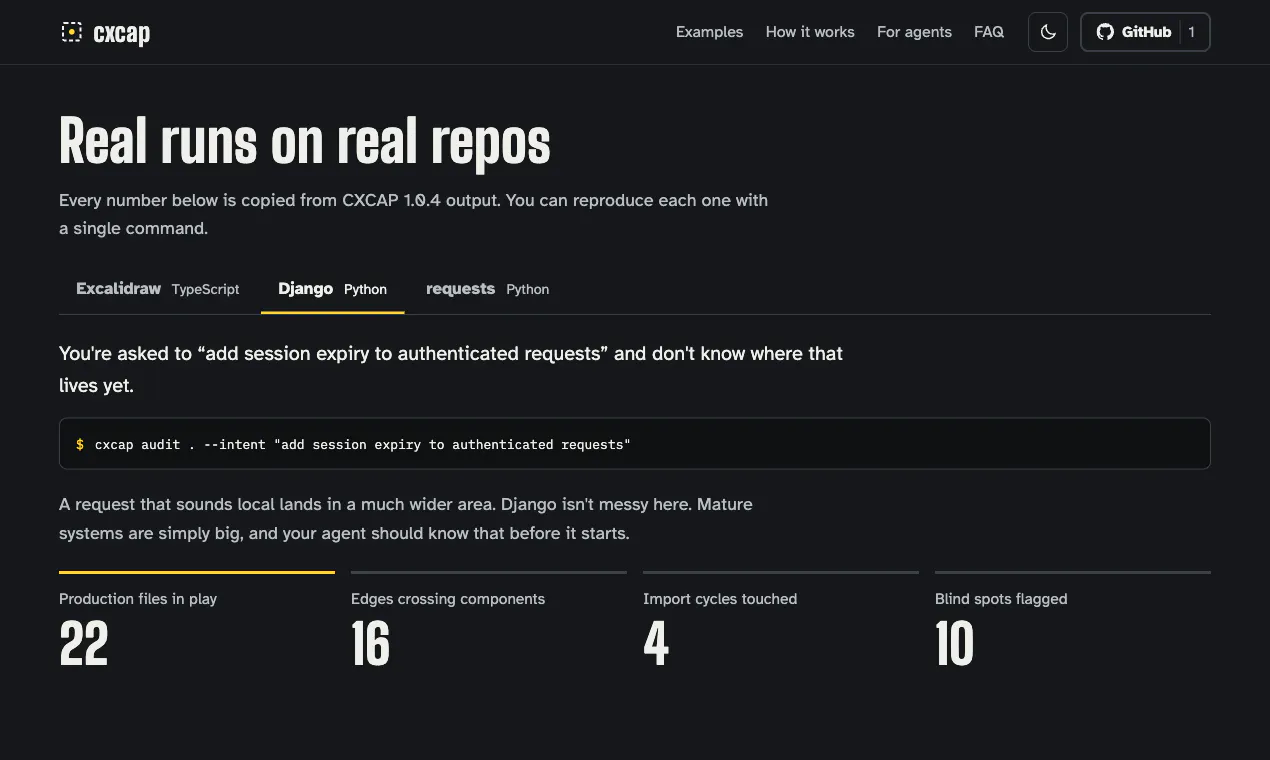Click the number 22 value
This screenshot has width=1270, height=760.
click(84, 644)
